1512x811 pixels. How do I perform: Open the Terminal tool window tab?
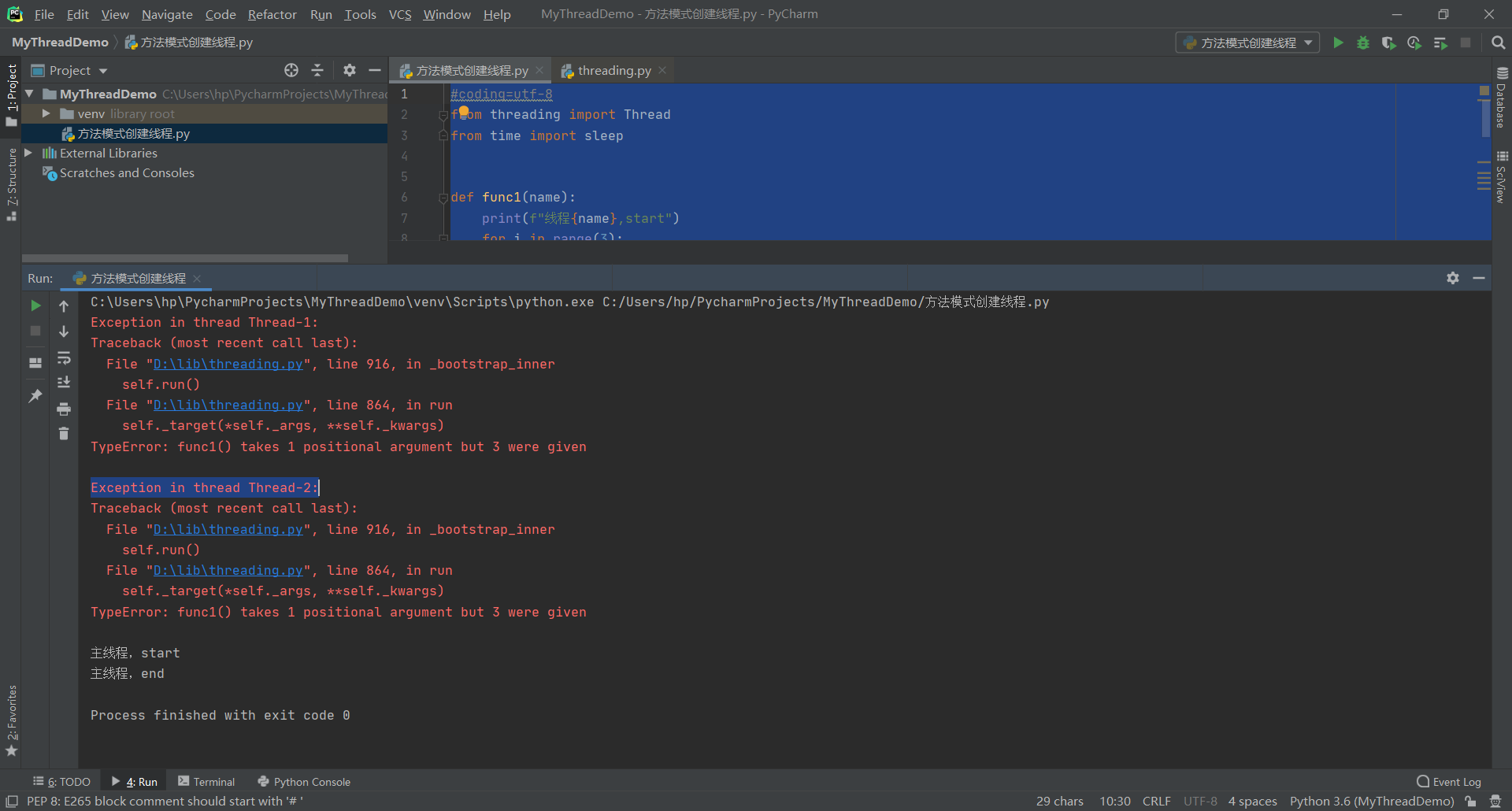[x=206, y=782]
